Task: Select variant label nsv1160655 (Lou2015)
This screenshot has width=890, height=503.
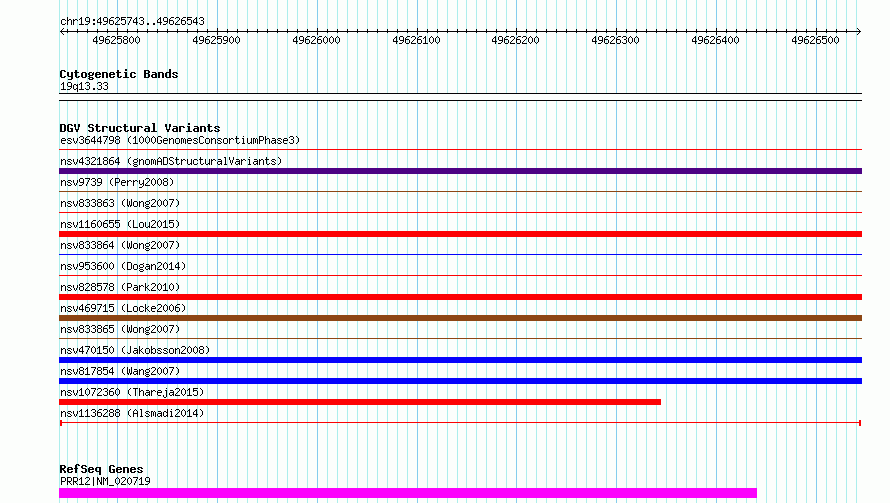Action: [x=120, y=224]
